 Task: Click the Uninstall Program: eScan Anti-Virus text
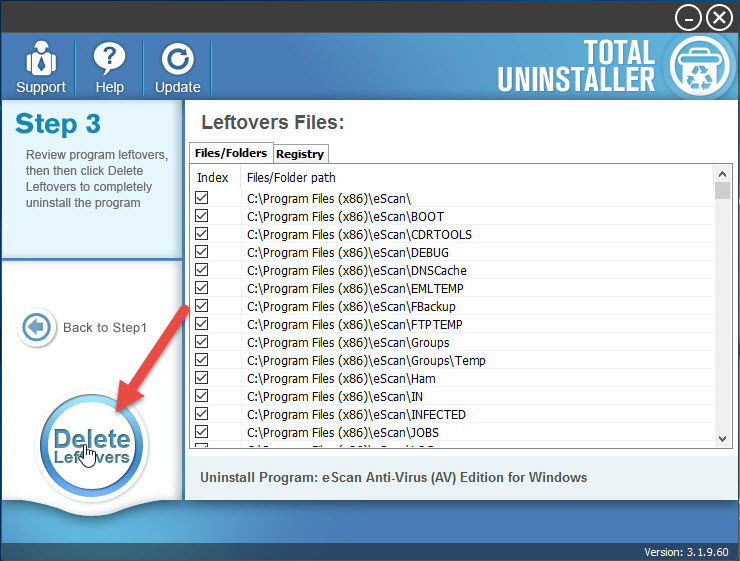tap(394, 477)
